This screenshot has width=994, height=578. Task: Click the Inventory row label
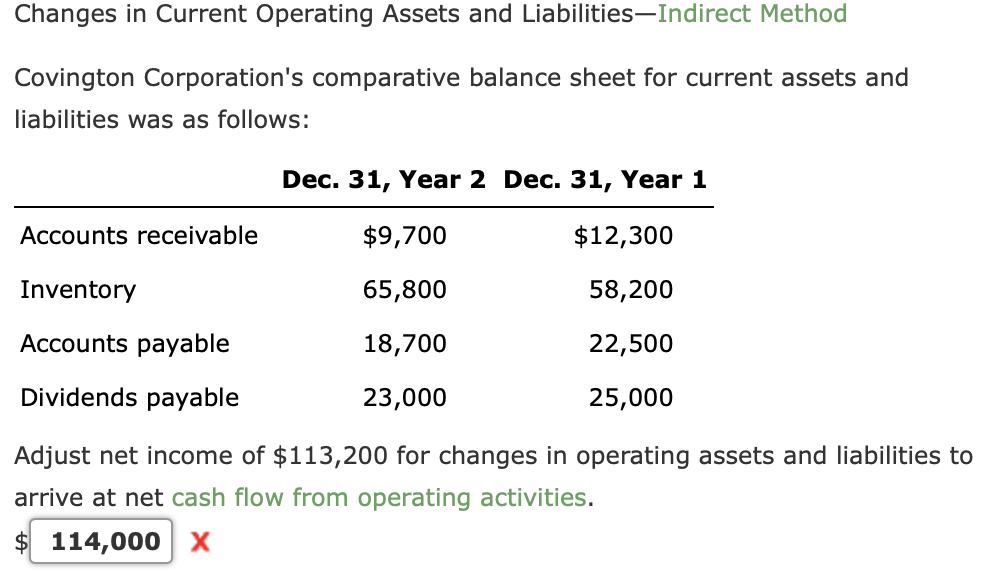pyautogui.click(x=77, y=289)
